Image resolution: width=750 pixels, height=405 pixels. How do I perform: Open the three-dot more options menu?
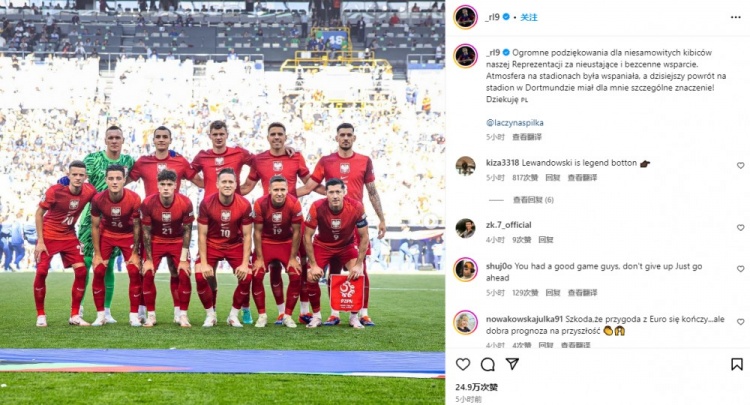coord(736,17)
